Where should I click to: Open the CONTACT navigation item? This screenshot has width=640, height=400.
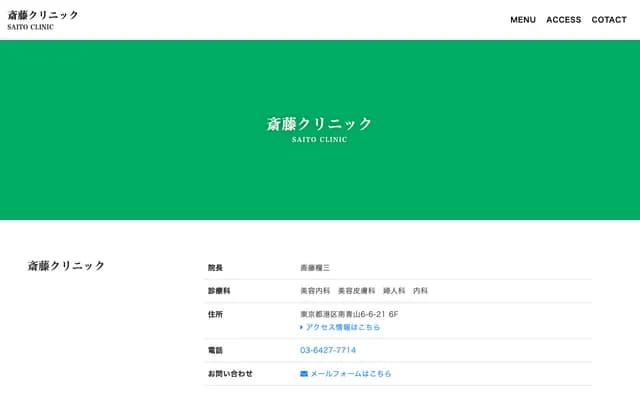tap(609, 20)
